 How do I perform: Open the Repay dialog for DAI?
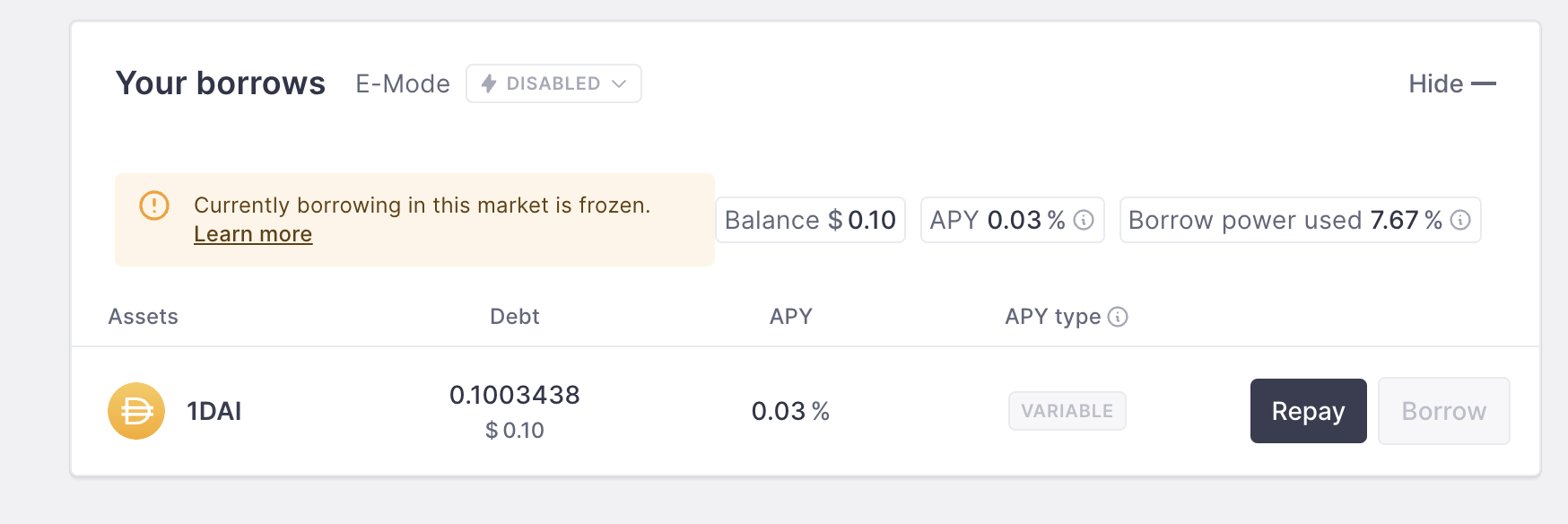coord(1308,411)
